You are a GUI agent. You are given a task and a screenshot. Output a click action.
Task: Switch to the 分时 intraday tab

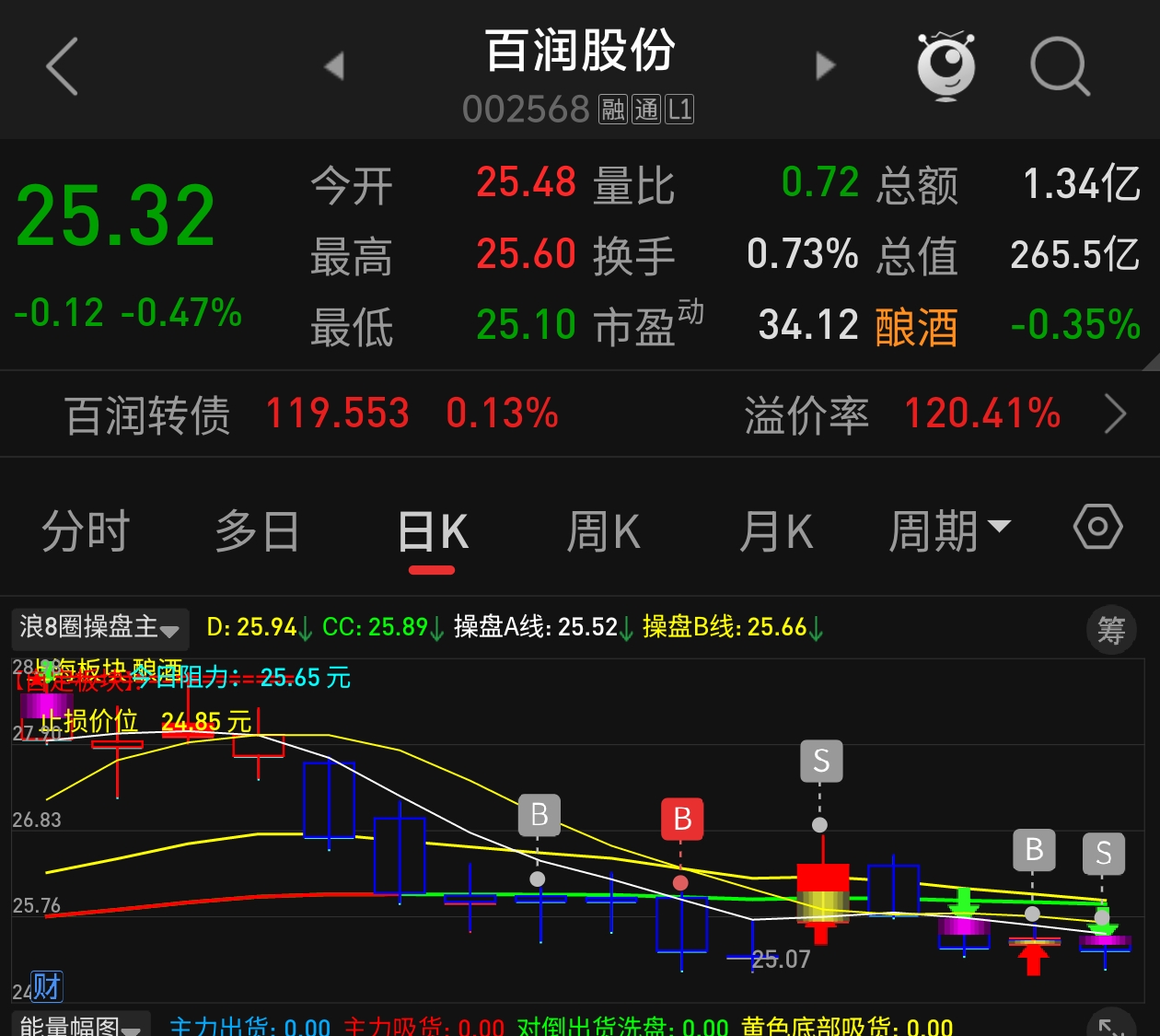(x=86, y=531)
